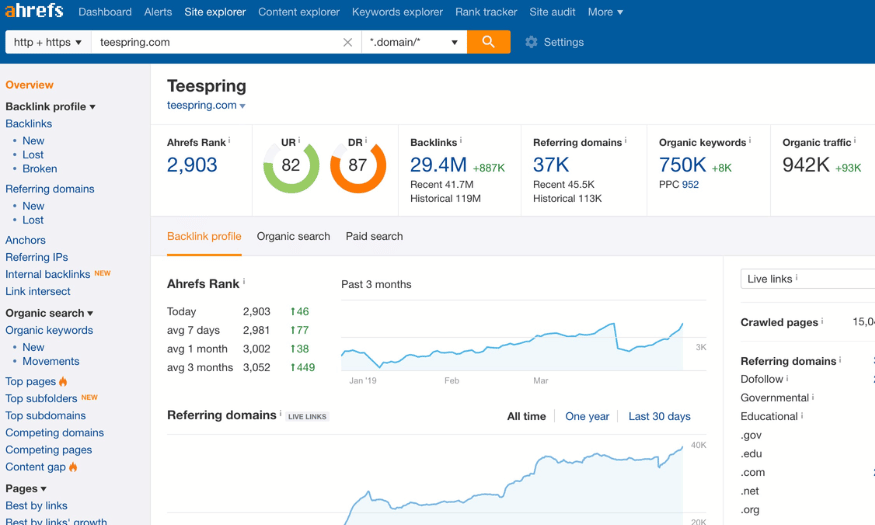Open Top subdomains in the sidebar
Image resolution: width=875 pixels, height=525 pixels.
(x=46, y=416)
